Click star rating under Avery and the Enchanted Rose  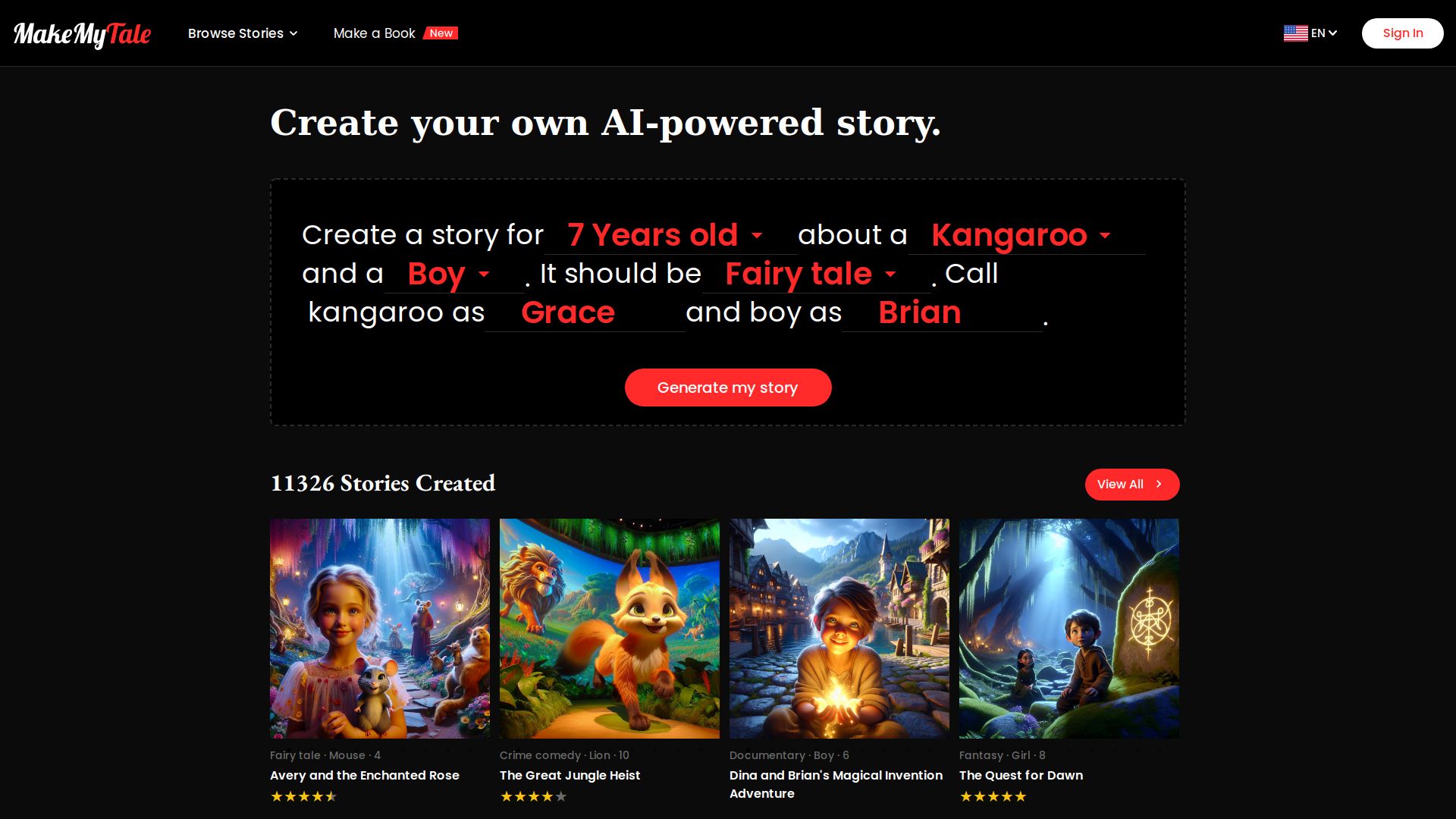(304, 796)
